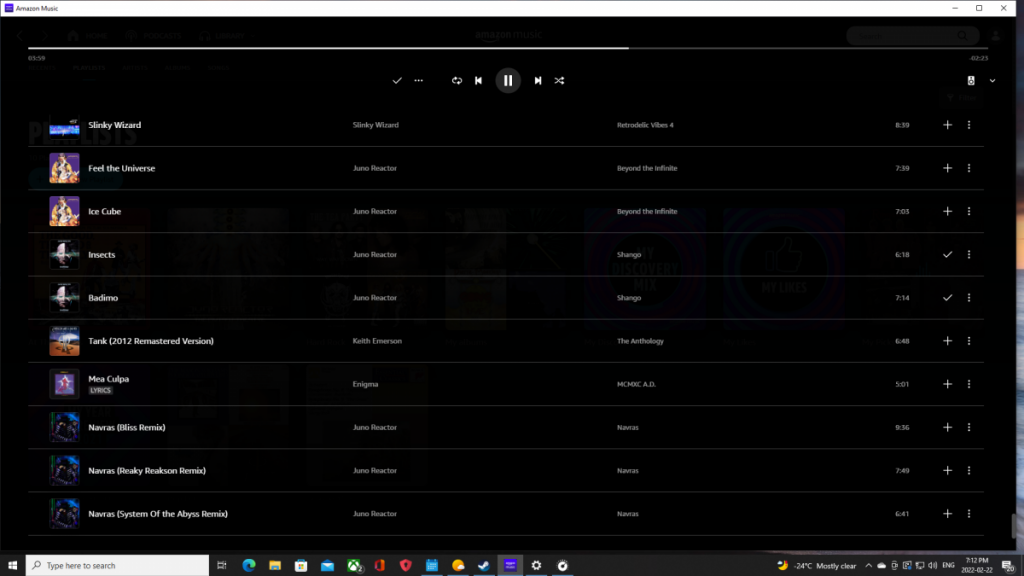This screenshot has width=1024, height=576.
Task: Click the Windows taskbar search box
Action: coord(118,566)
